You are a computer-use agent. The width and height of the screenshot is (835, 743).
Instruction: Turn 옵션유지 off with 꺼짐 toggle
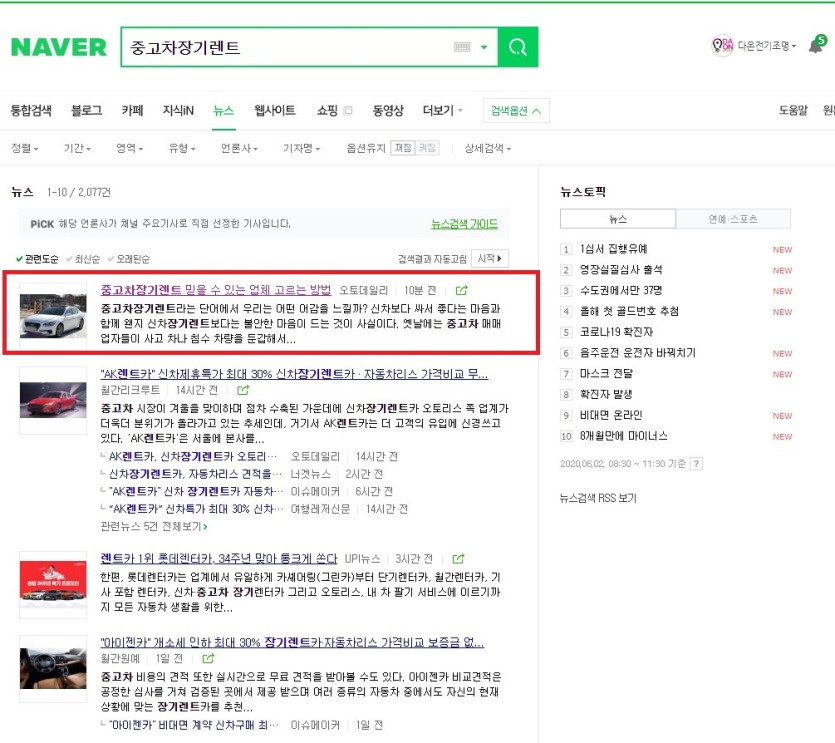[427, 148]
